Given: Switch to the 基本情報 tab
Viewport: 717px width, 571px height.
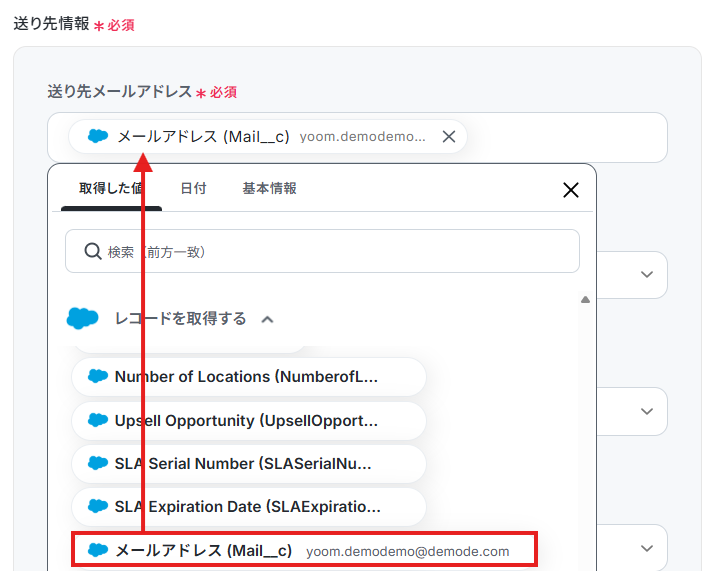Looking at the screenshot, I should (269, 188).
